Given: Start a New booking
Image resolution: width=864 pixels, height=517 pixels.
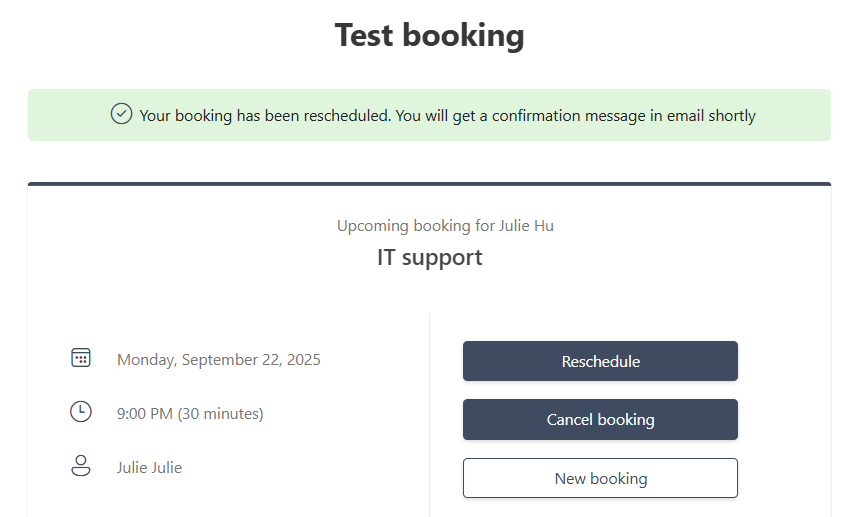Looking at the screenshot, I should [x=600, y=478].
